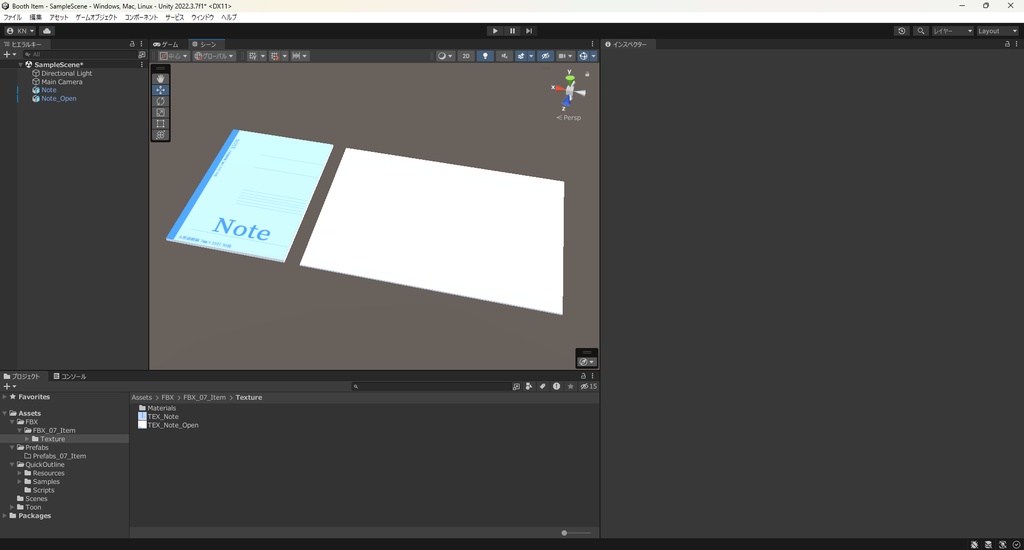Select Main Camera in hierarchy
This screenshot has width=1024, height=550.
pos(62,82)
